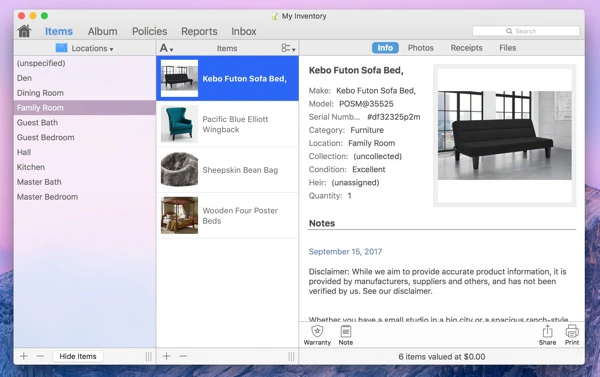The image size is (600, 377).
Task: Click the Heir value (unassigned)
Action: tap(355, 183)
